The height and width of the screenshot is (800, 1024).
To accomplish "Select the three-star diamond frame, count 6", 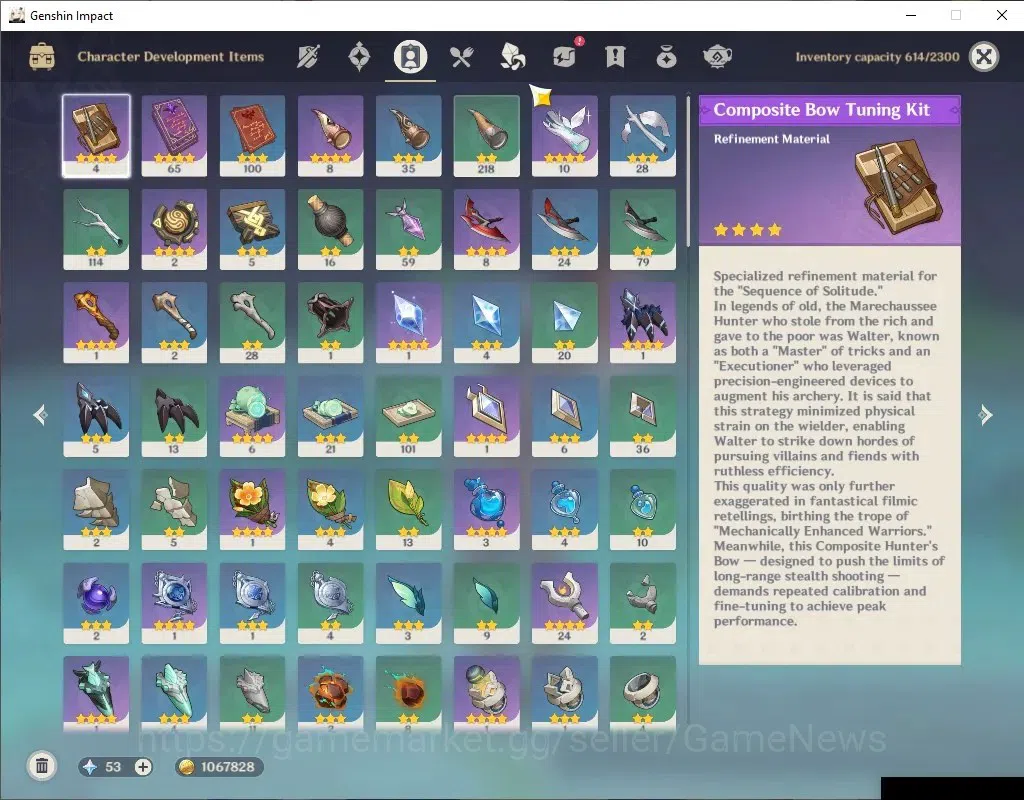I will click(x=564, y=416).
